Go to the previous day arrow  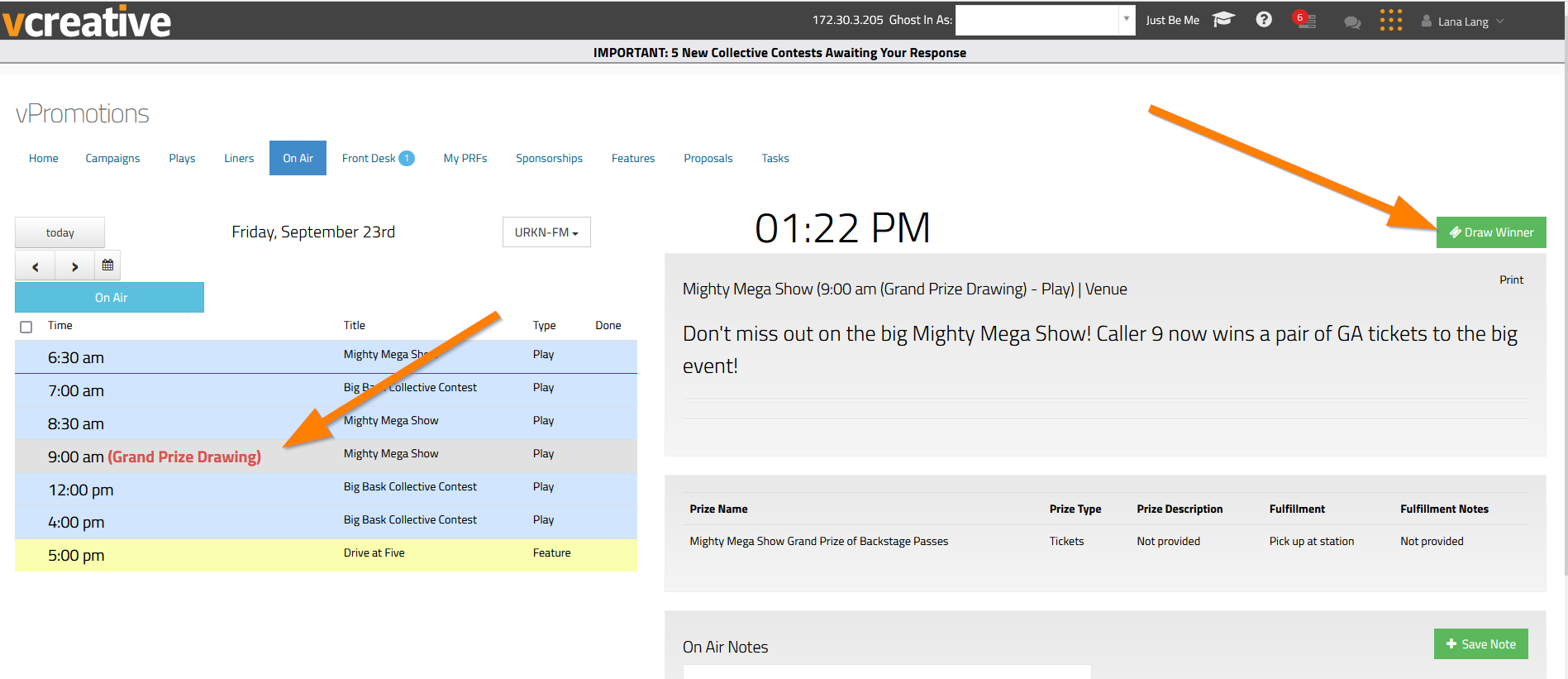point(35,266)
